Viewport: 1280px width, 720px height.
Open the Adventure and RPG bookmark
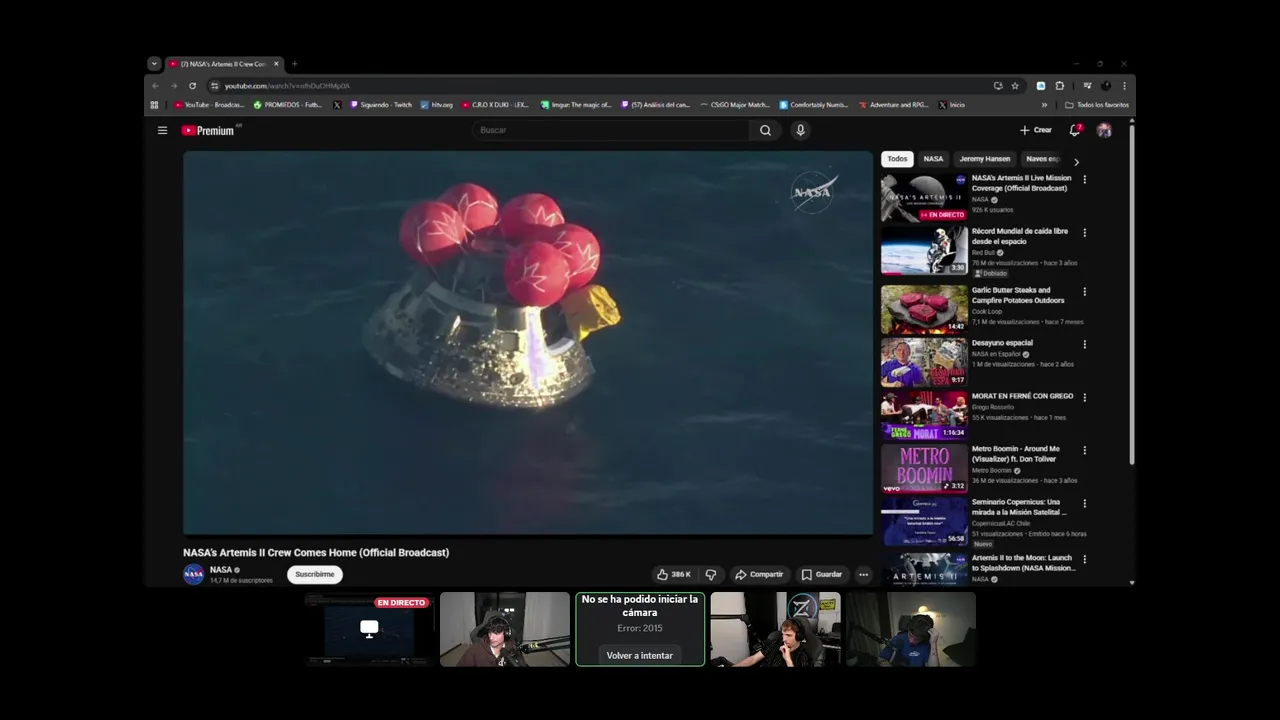coord(892,105)
